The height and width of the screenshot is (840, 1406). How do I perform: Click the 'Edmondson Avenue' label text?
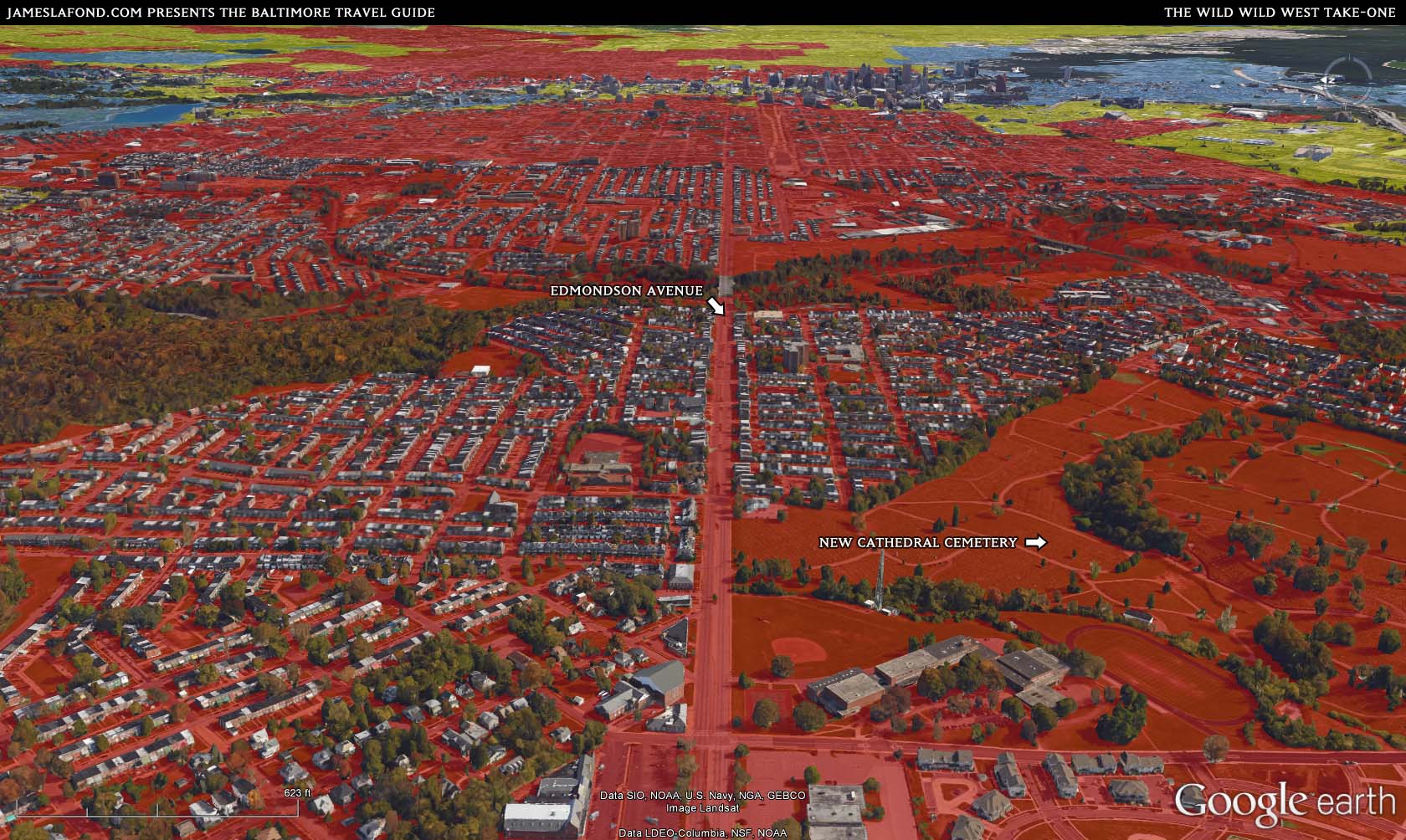pyautogui.click(x=626, y=290)
